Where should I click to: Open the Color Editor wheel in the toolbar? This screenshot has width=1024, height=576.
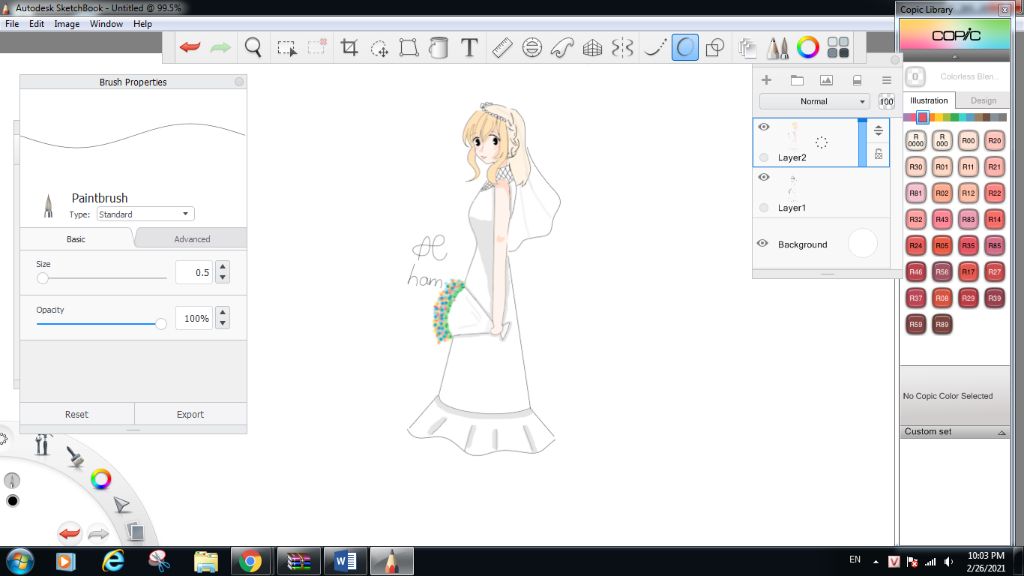point(808,47)
